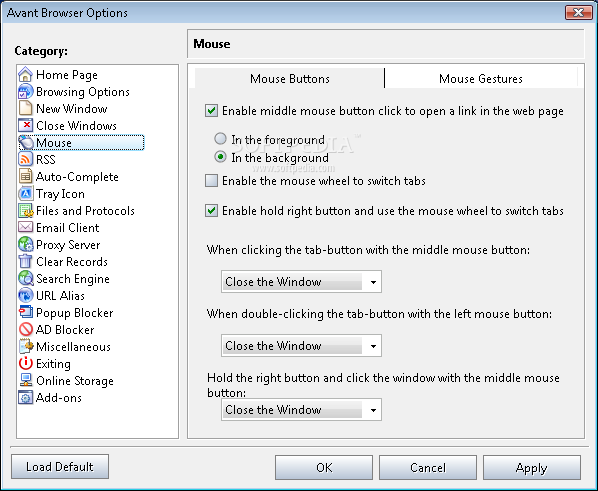This screenshot has height=491, width=598.
Task: Select the 'Miscellaneous' category label
Action: click(73, 346)
